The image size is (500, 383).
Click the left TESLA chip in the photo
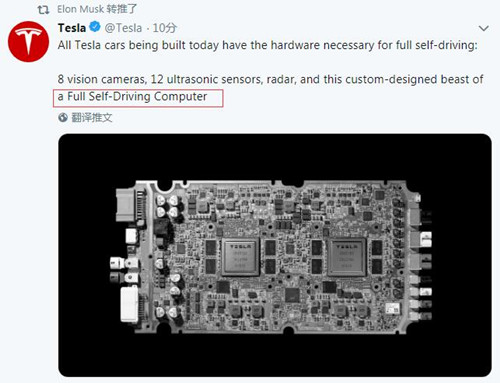241,257
